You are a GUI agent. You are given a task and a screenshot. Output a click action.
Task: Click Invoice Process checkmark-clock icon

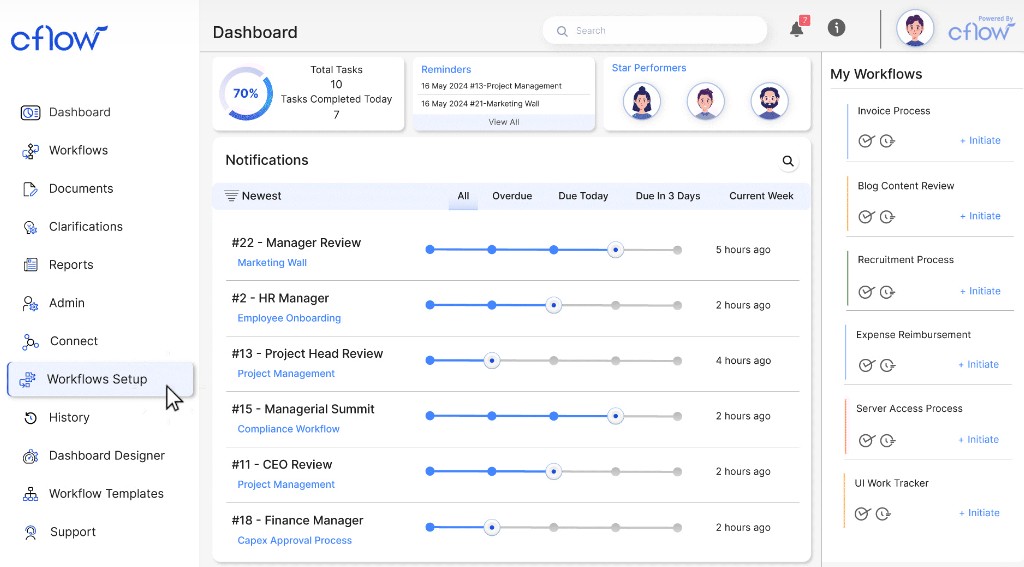[866, 140]
